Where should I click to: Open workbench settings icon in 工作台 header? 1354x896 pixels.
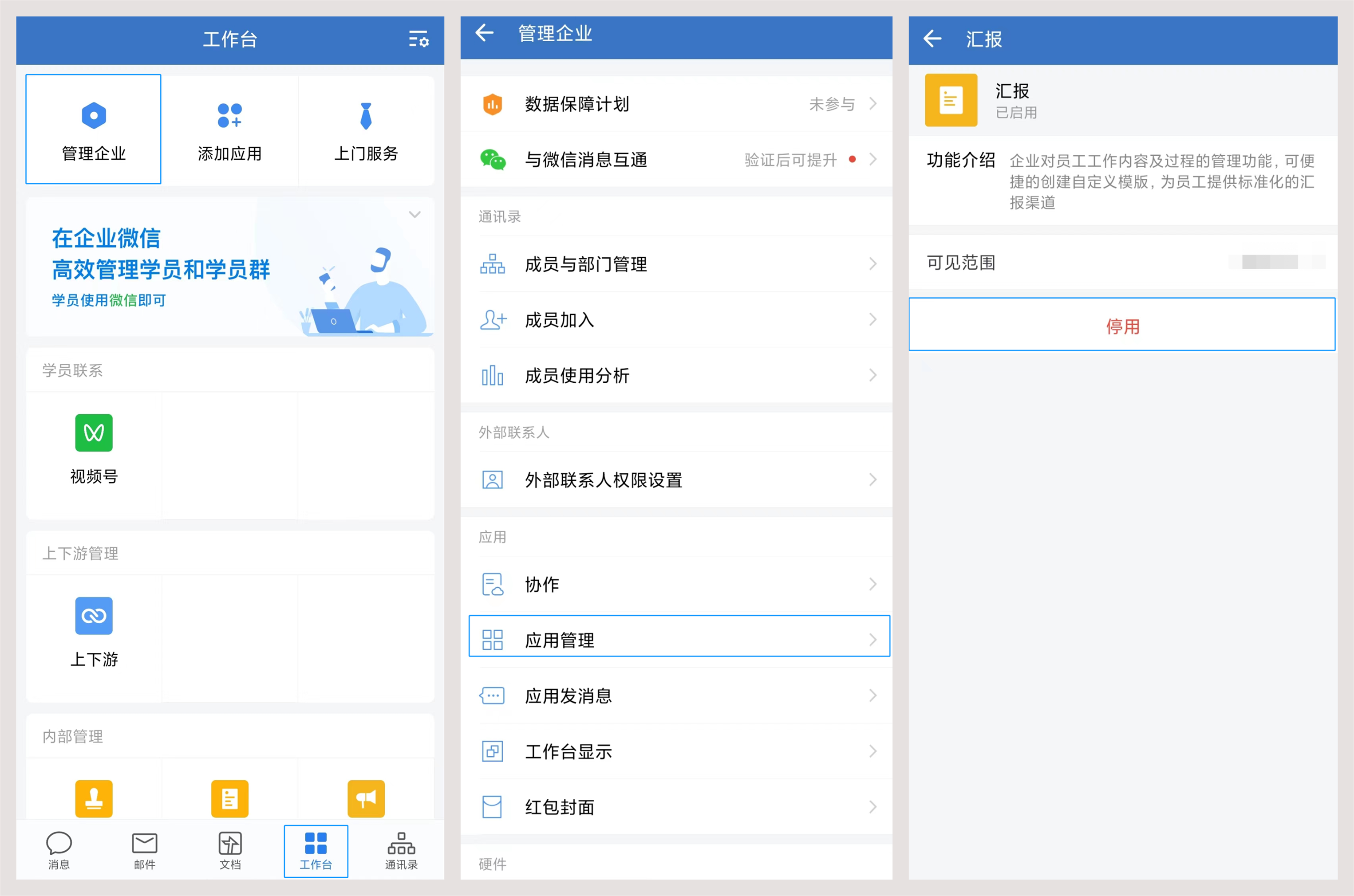click(x=418, y=39)
